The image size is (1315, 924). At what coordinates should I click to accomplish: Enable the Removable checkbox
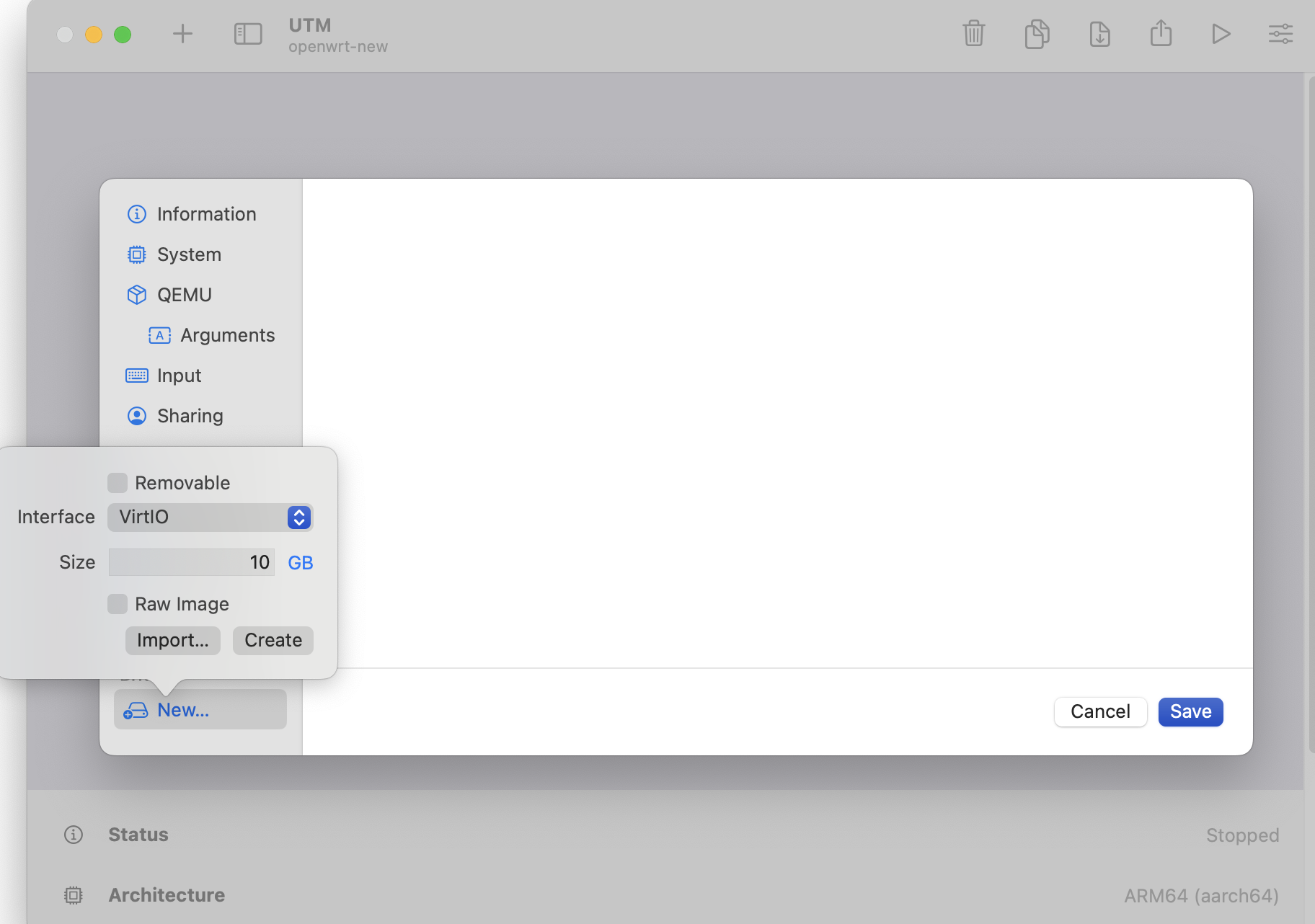[x=118, y=483]
